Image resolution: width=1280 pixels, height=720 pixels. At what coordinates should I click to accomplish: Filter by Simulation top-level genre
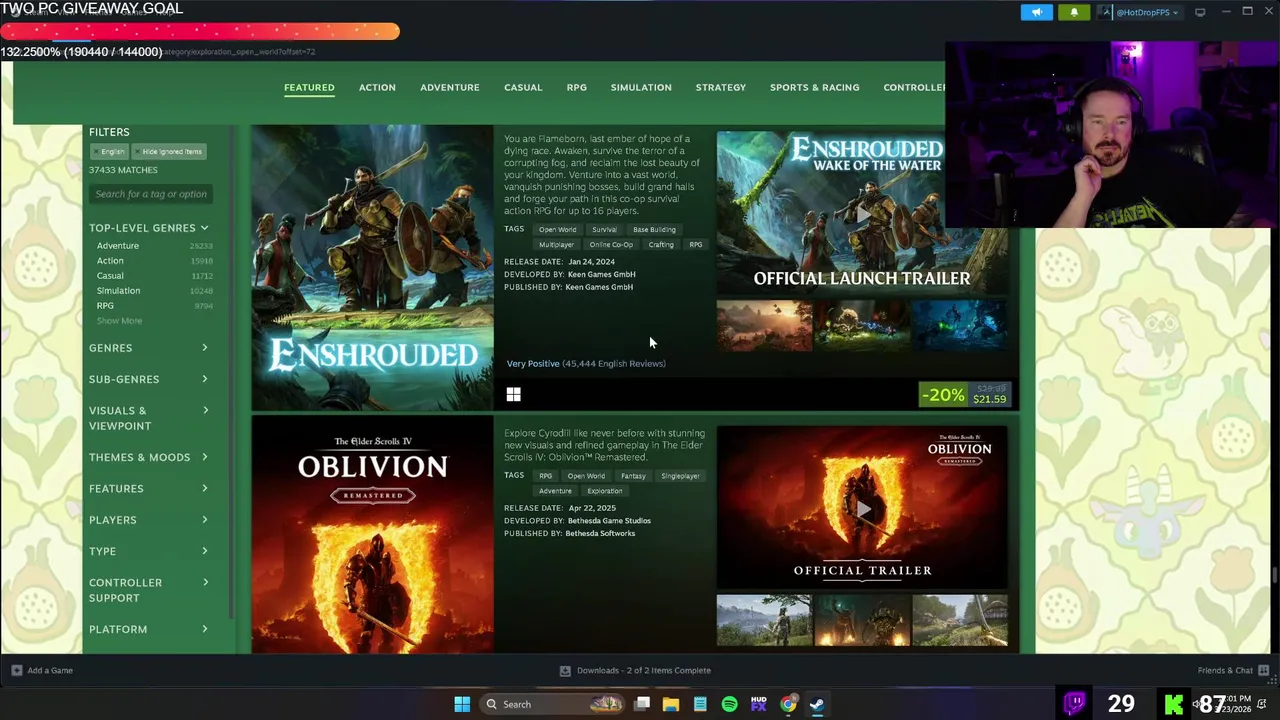click(x=118, y=291)
